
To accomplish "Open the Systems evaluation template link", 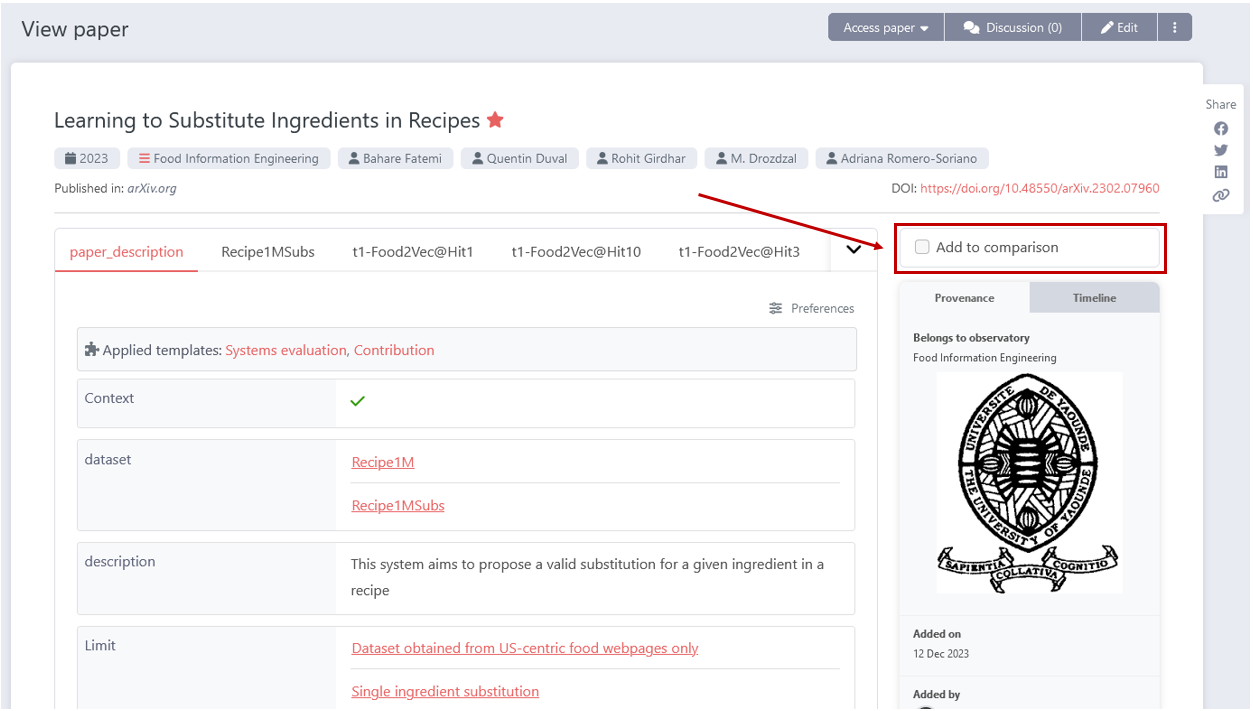I will click(x=285, y=350).
